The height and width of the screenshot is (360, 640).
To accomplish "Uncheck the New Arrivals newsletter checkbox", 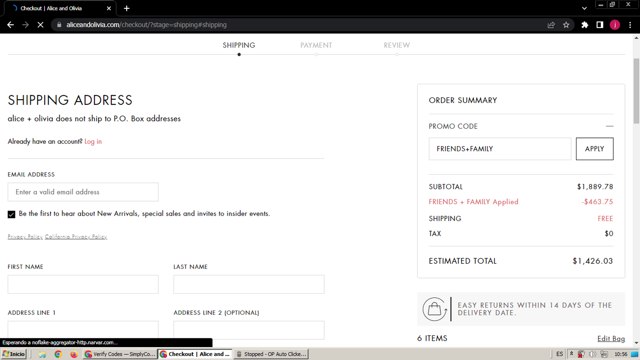I will [x=11, y=214].
